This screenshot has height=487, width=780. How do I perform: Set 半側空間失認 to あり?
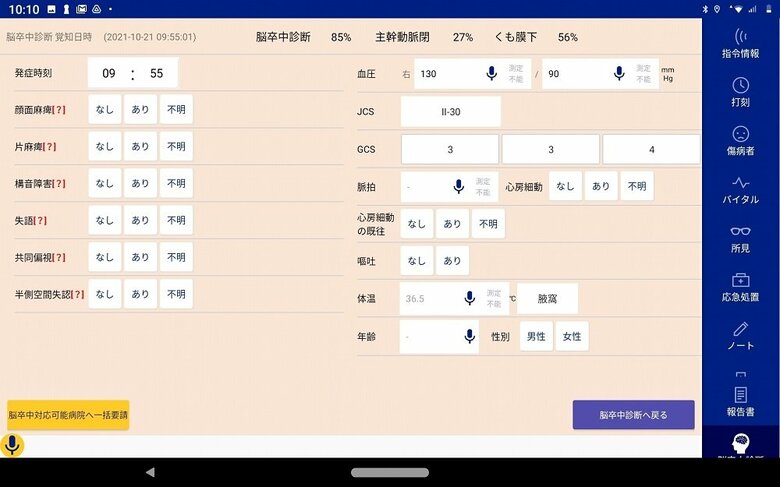tap(140, 294)
